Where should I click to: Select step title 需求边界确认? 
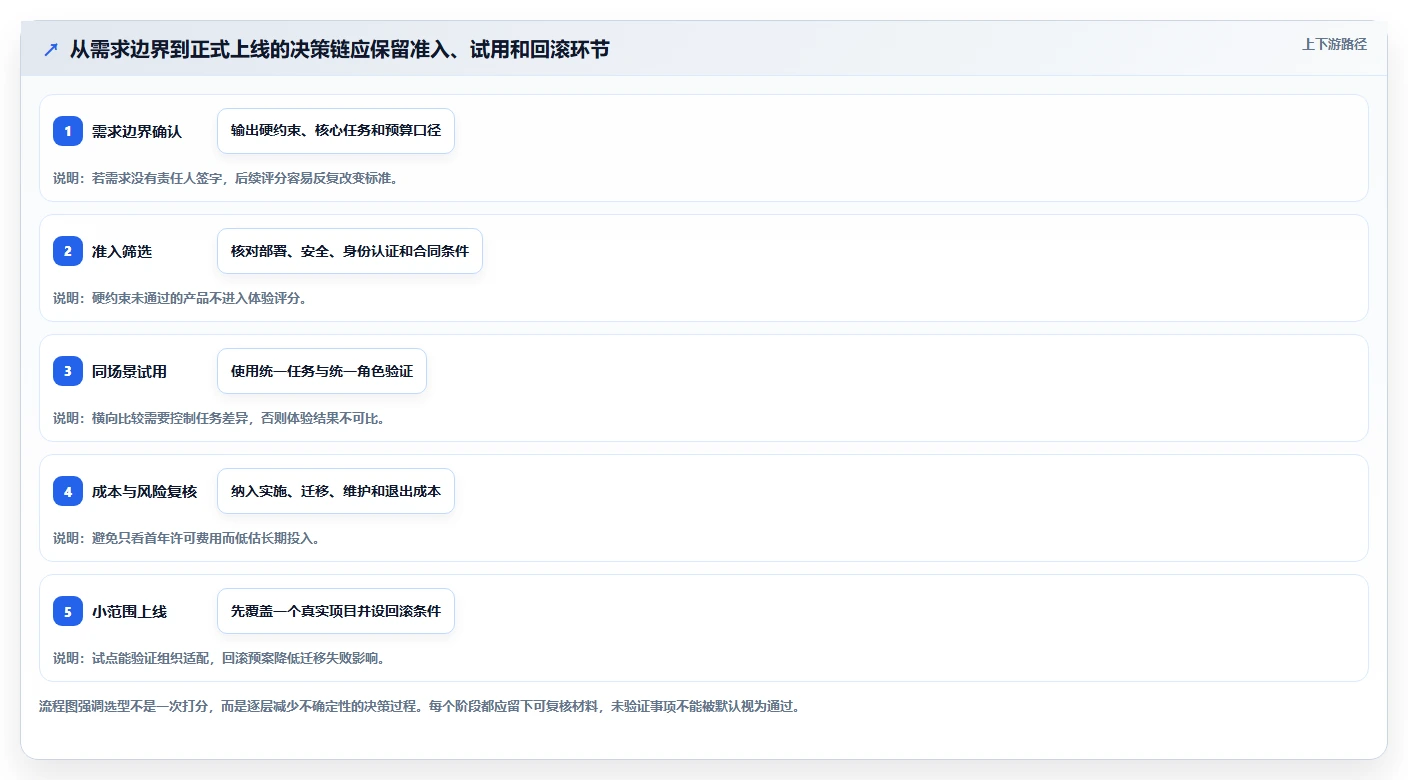coord(137,132)
